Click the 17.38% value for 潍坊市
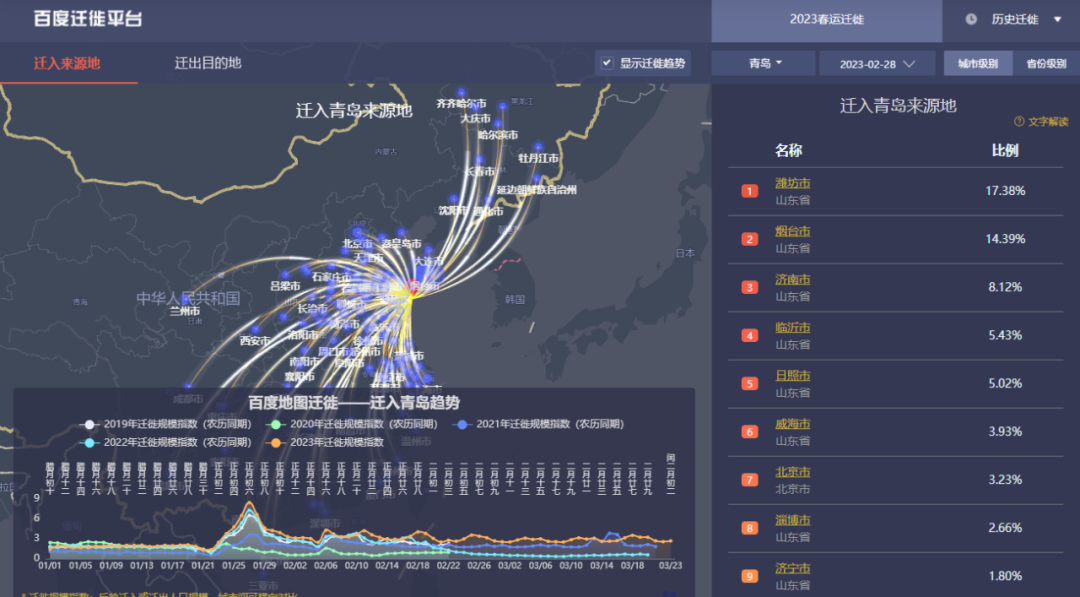This screenshot has width=1080, height=597. click(1005, 191)
